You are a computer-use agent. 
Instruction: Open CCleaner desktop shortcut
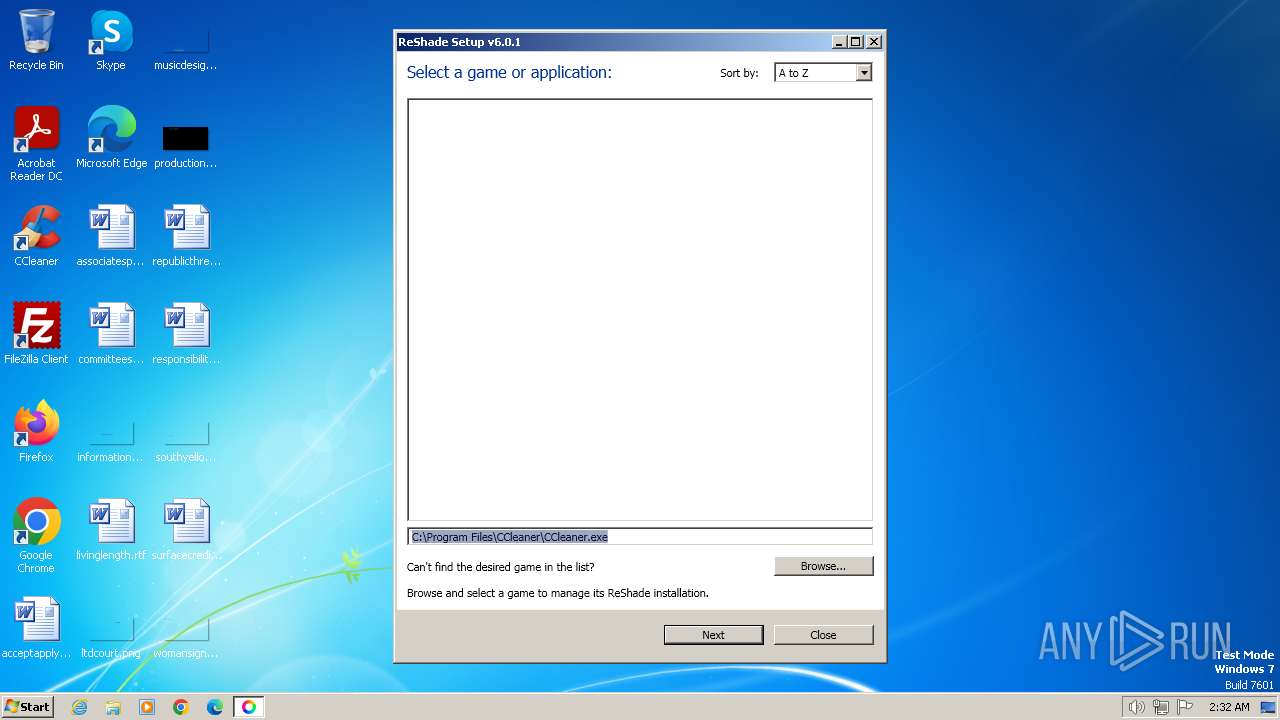click(36, 236)
